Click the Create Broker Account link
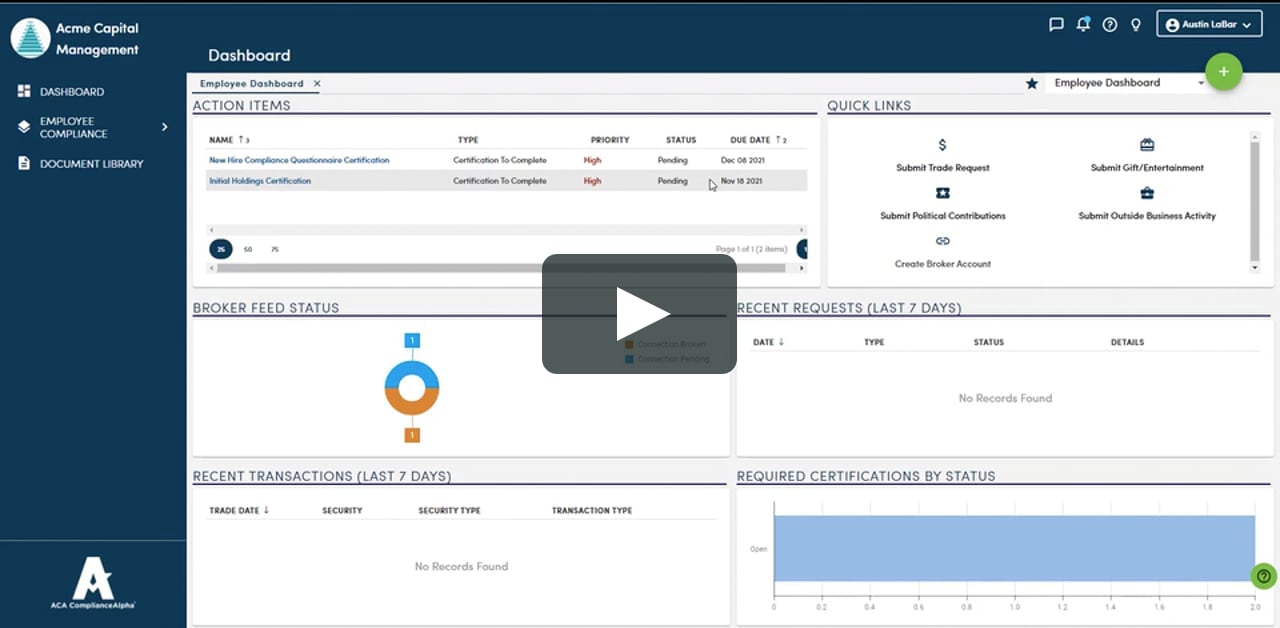The width and height of the screenshot is (1280, 628). (943, 264)
